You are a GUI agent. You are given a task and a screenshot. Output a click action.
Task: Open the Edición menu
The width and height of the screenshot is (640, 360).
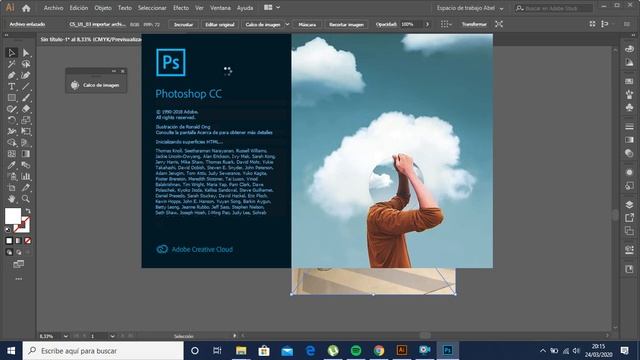click(79, 8)
